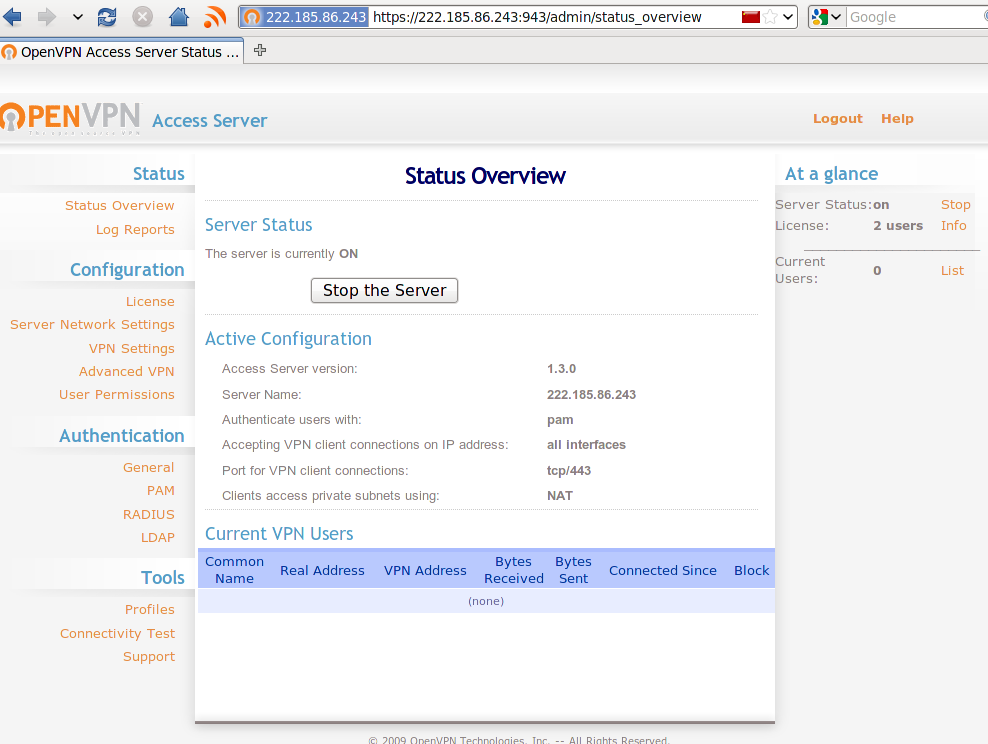Viewport: 988px width, 744px height.
Task: Click List link for Current Users
Action: click(x=952, y=270)
